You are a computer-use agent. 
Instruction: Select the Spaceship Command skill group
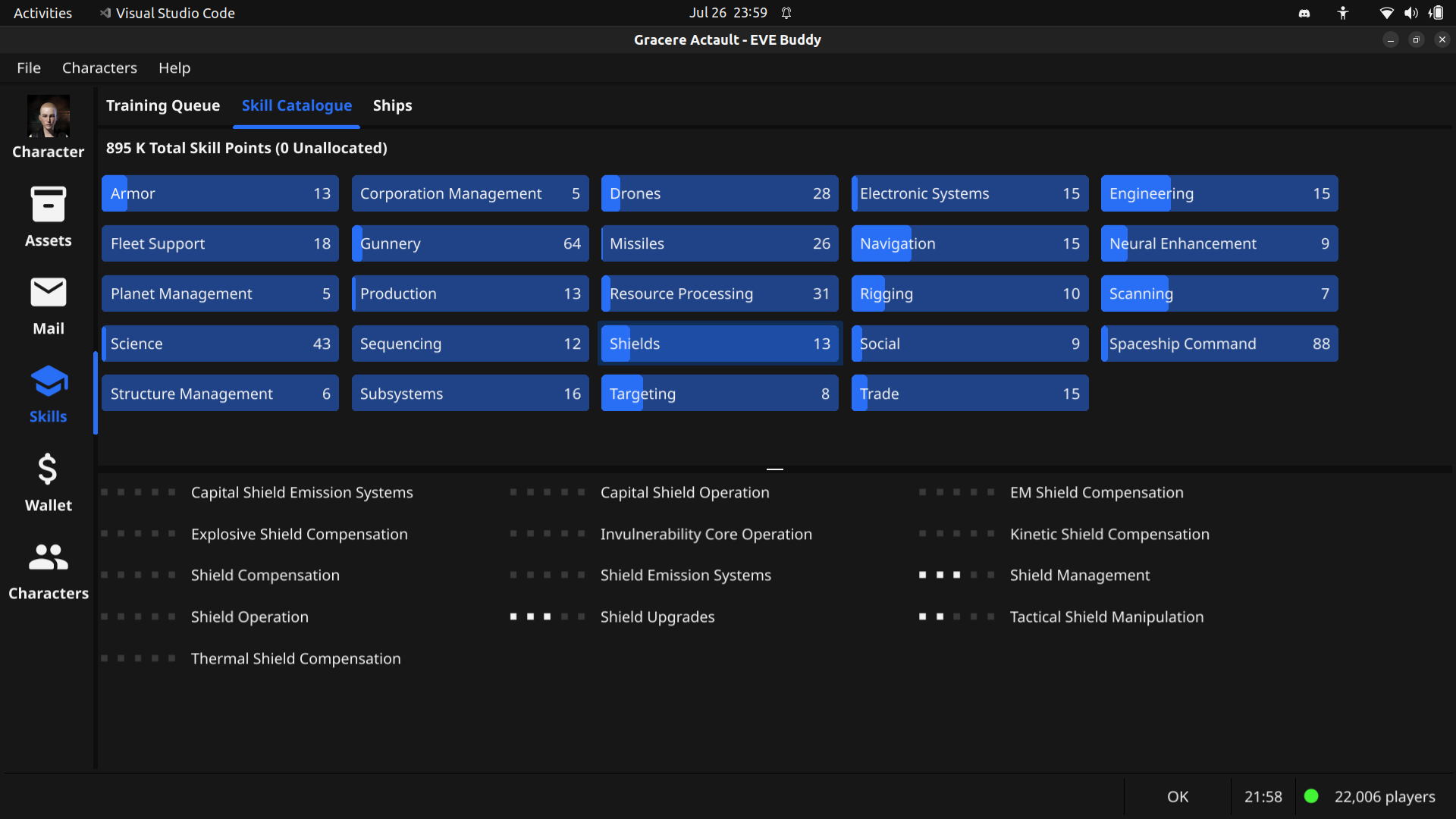click(x=1219, y=344)
